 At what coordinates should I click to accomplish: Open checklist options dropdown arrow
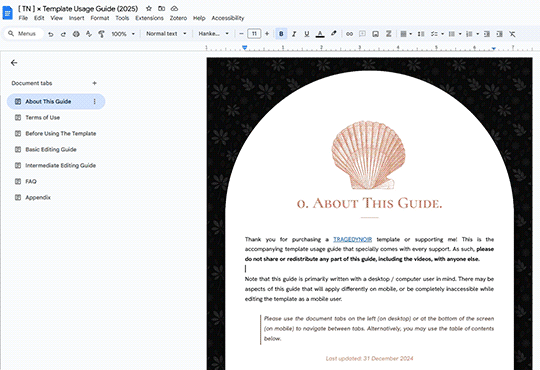coord(443,34)
